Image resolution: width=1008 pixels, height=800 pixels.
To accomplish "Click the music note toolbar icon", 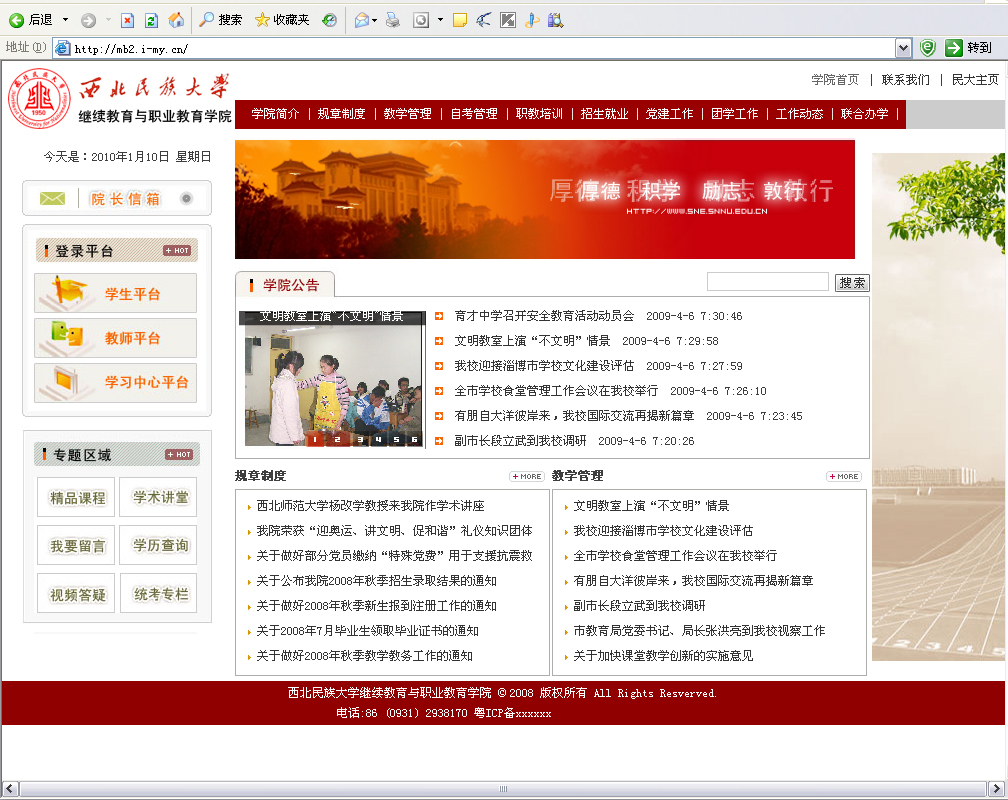I will (x=532, y=21).
